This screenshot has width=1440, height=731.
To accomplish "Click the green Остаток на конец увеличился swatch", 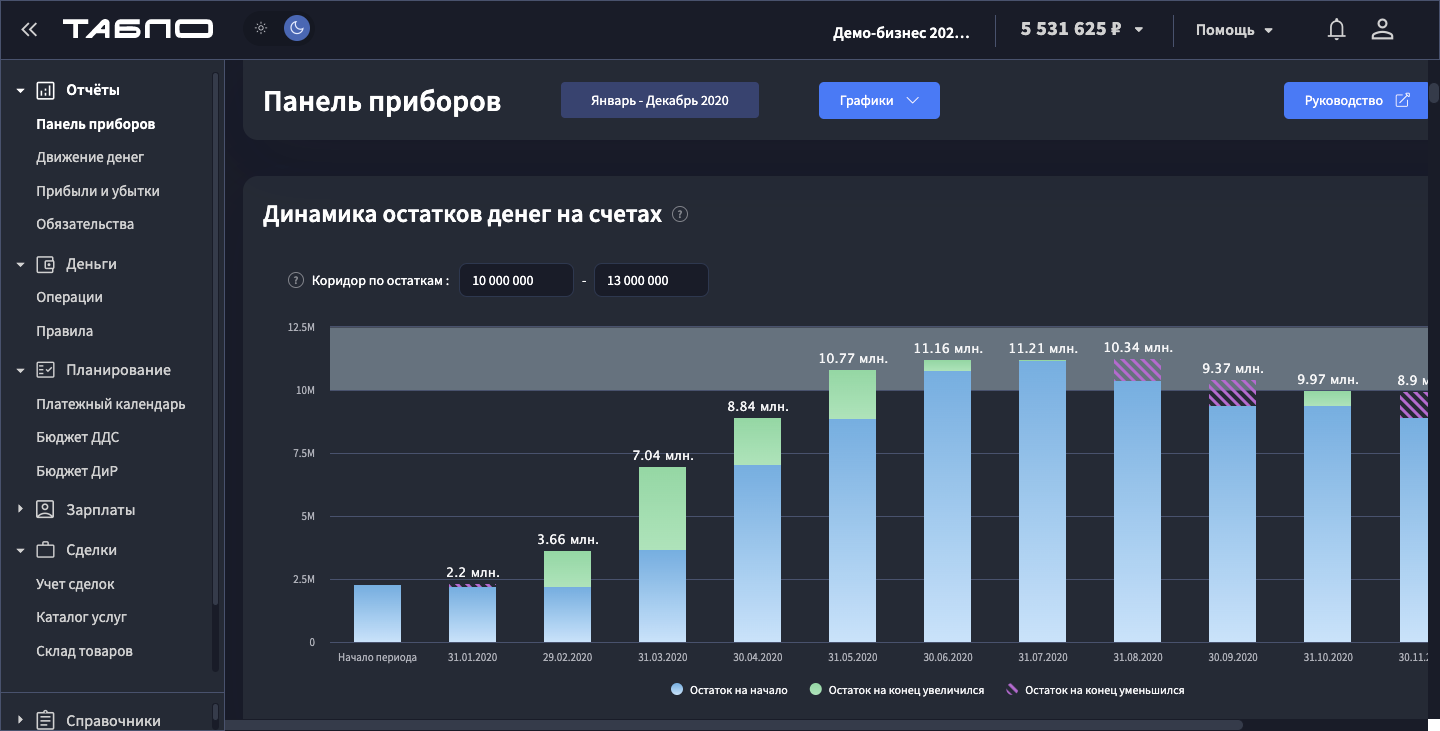I will [x=816, y=690].
